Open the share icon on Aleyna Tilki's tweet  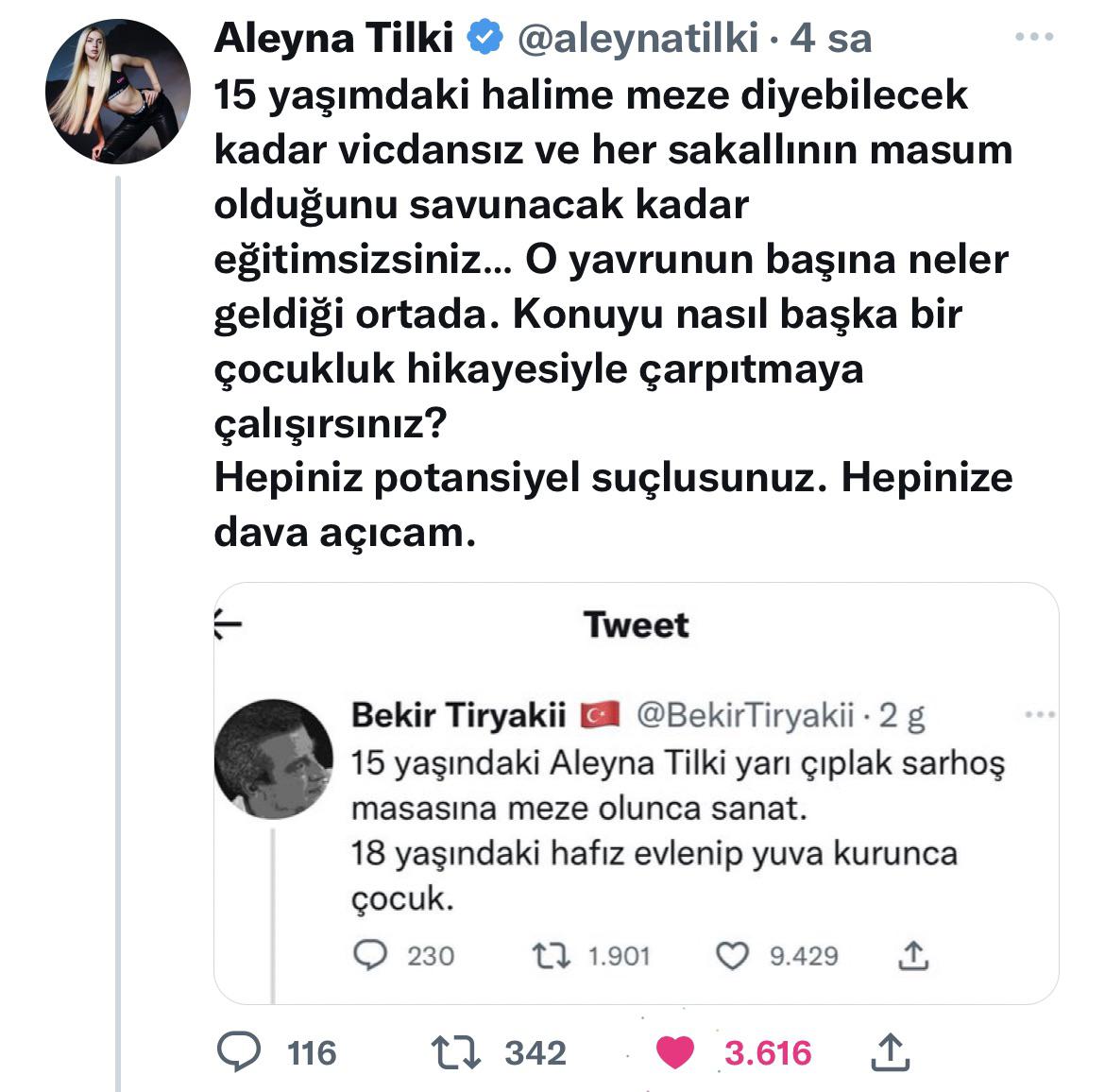click(x=892, y=1049)
